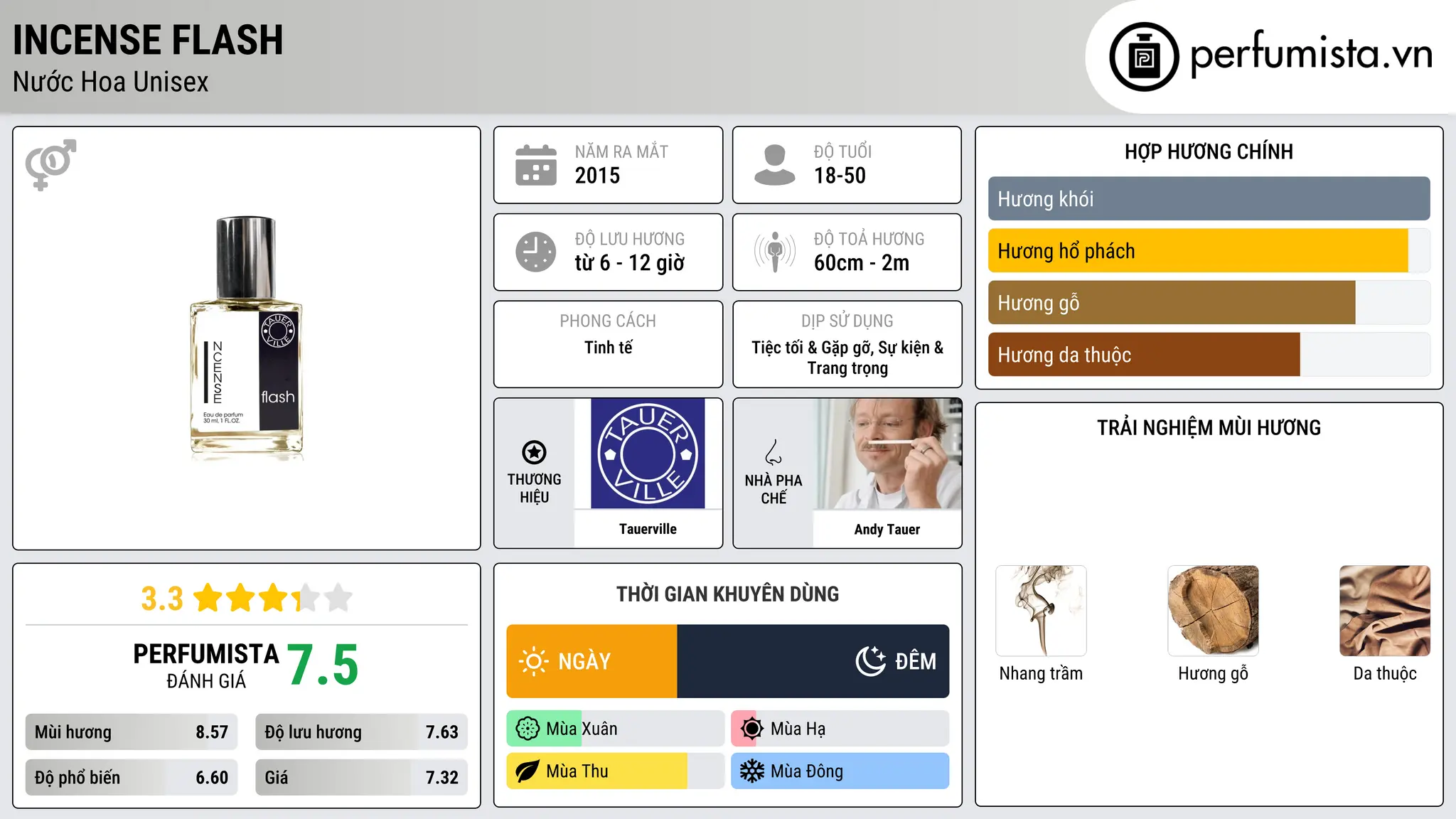This screenshot has height=819, width=1456.
Task: Click the age range 18-50
Action: coord(840,176)
